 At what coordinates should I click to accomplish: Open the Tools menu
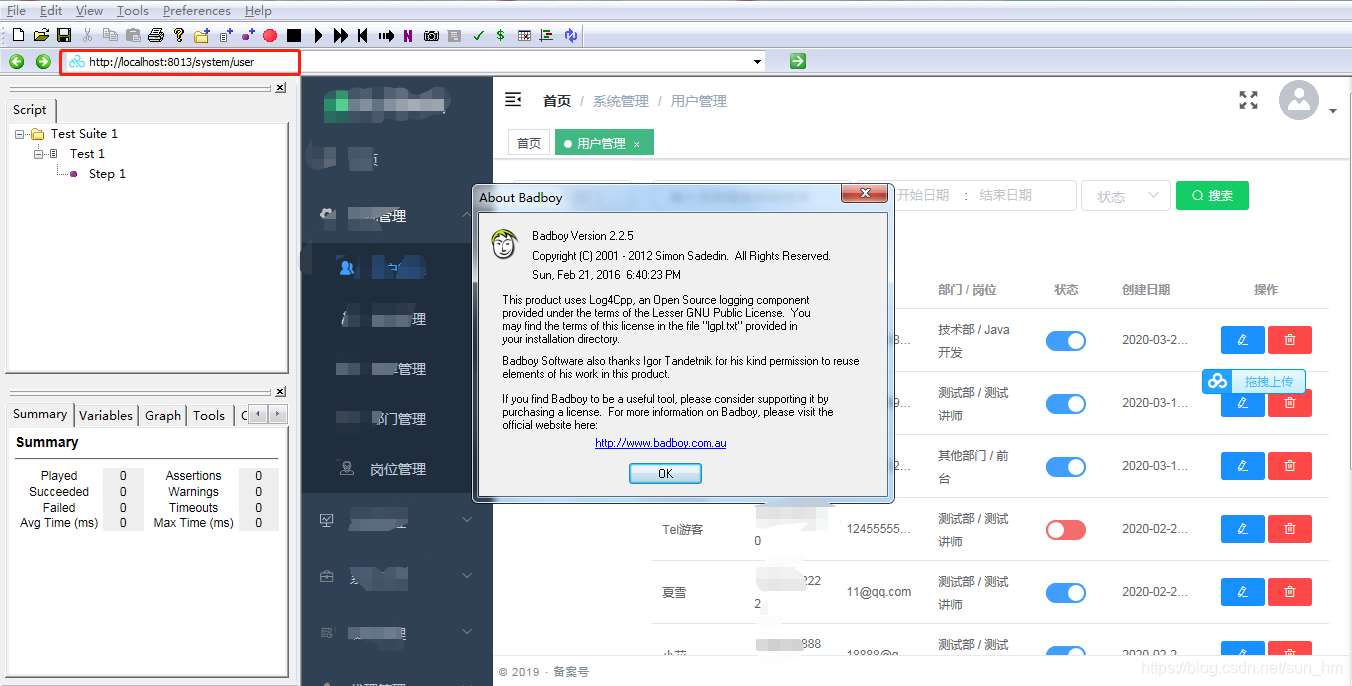132,10
